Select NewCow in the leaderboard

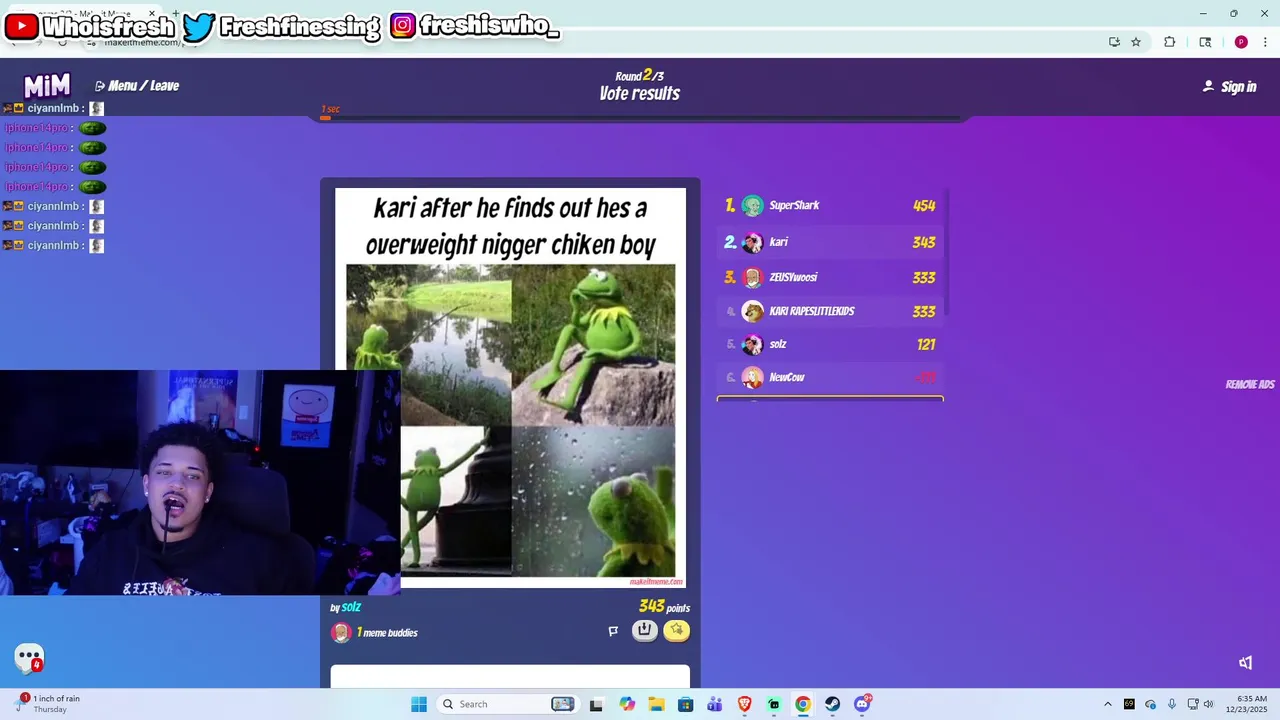[830, 377]
